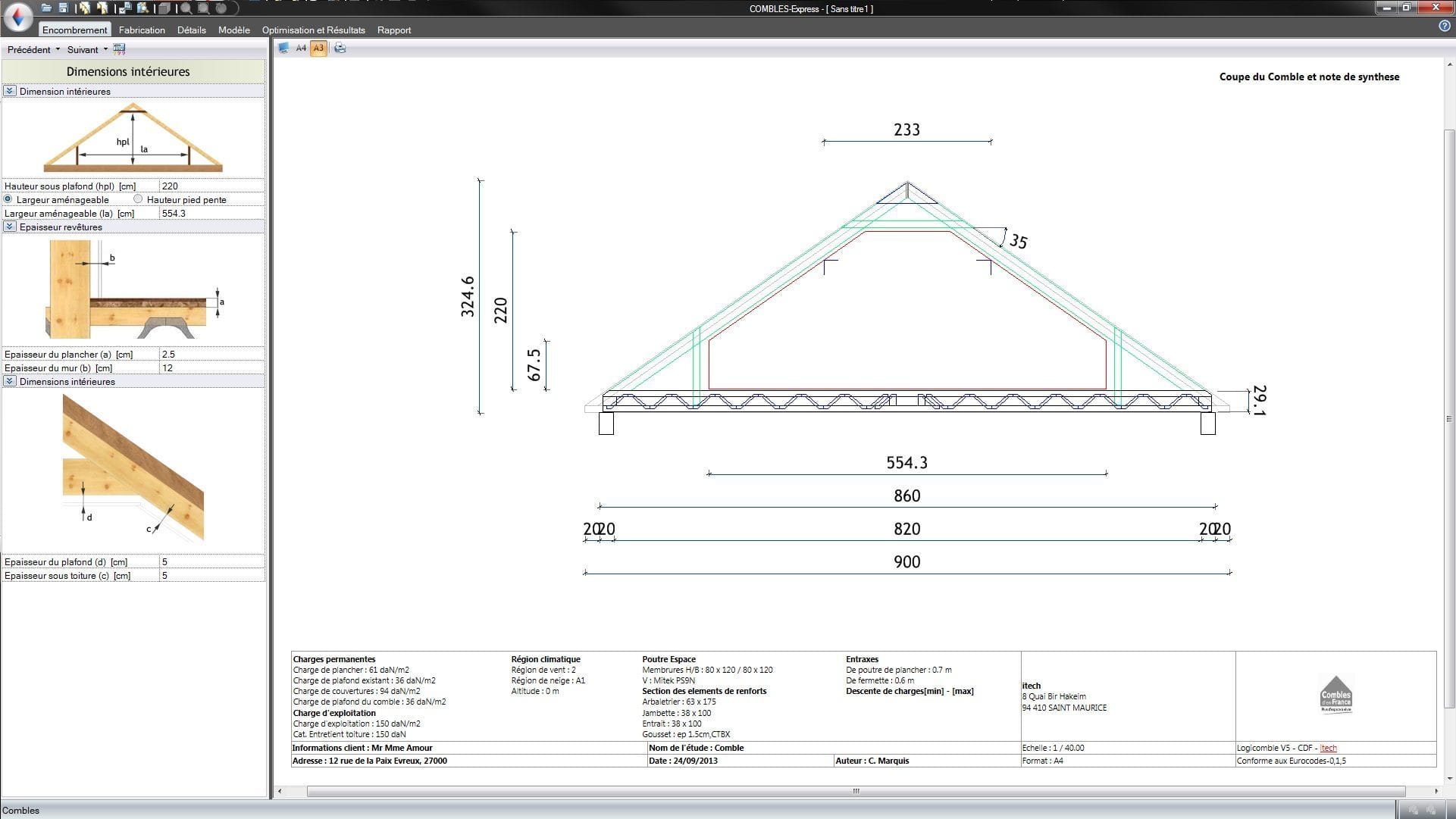
Task: Click the grayed rotate refresh icon
Action: tap(221, 8)
